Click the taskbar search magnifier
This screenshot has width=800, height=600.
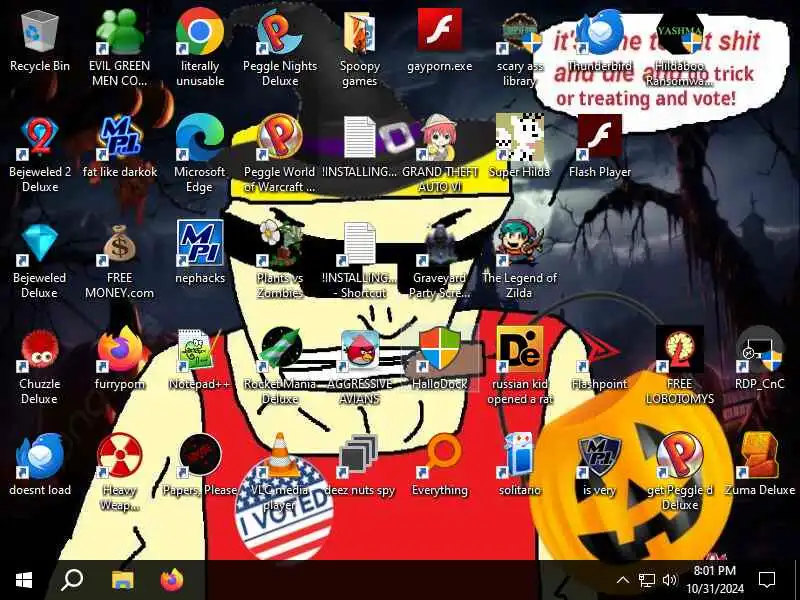(72, 580)
